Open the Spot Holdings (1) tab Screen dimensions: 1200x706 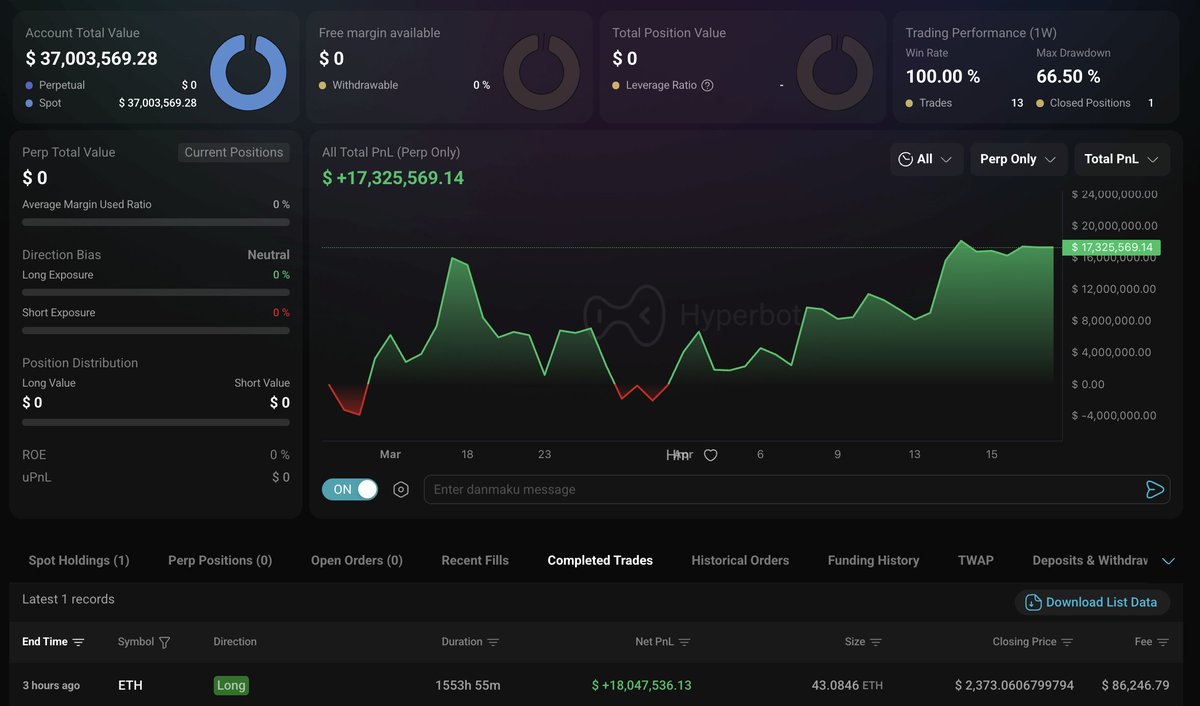79,560
